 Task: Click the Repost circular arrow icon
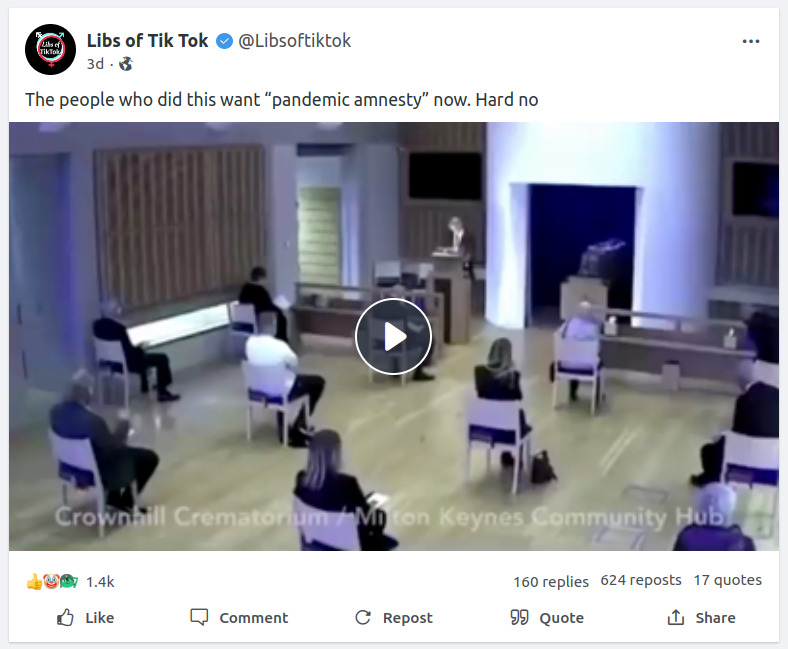tap(363, 617)
